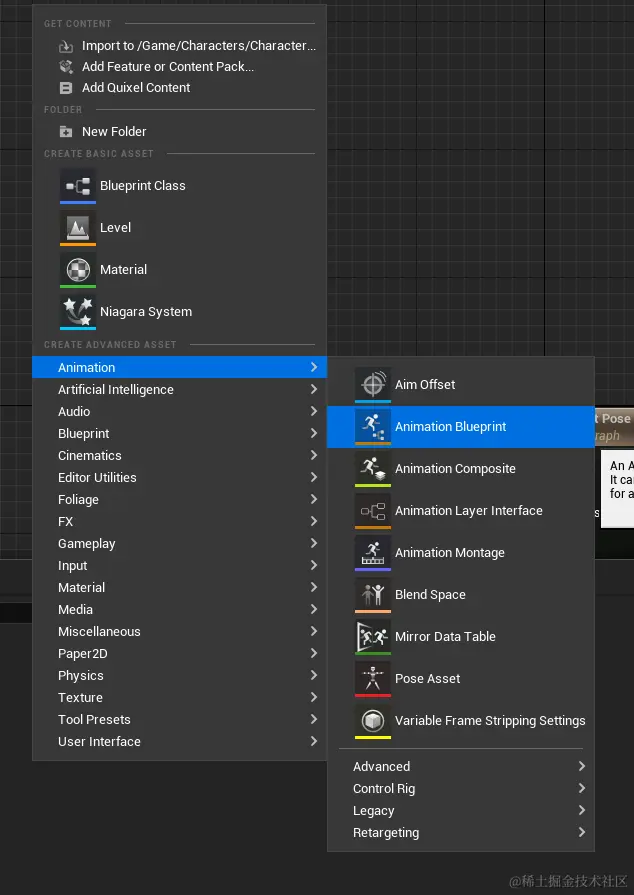634x895 pixels.
Task: Click the New Folder icon
Action: click(66, 132)
